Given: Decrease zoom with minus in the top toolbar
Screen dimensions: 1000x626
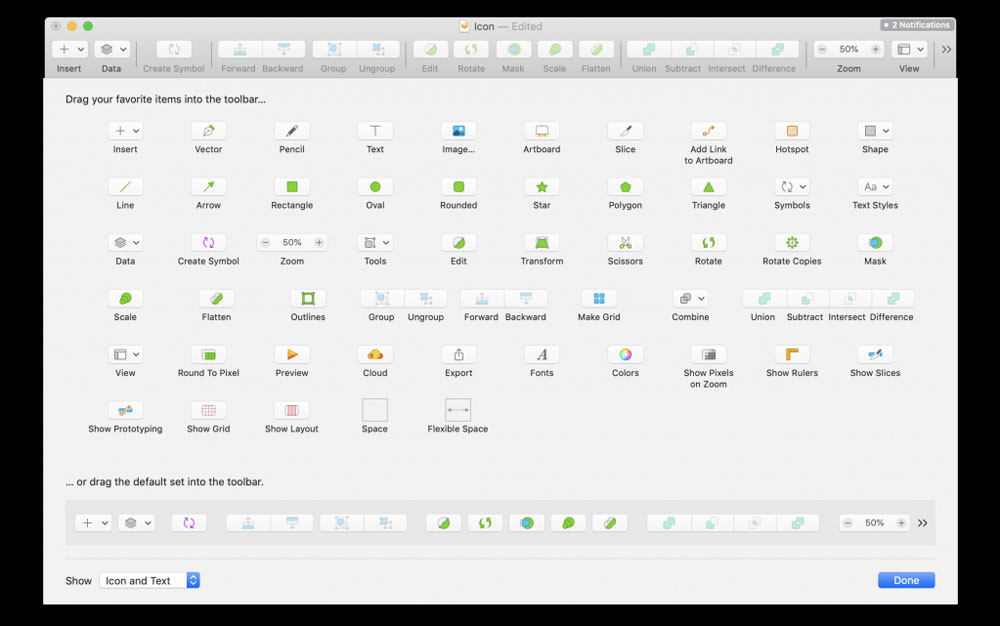Looking at the screenshot, I should (x=823, y=49).
